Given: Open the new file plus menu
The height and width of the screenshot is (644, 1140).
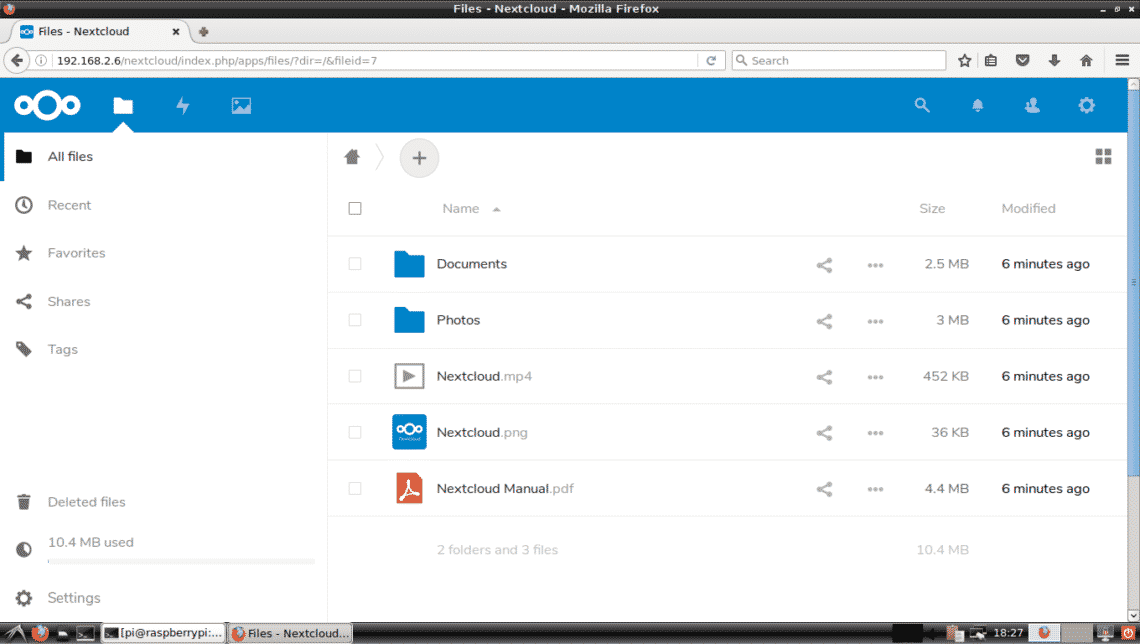Looking at the screenshot, I should point(419,158).
